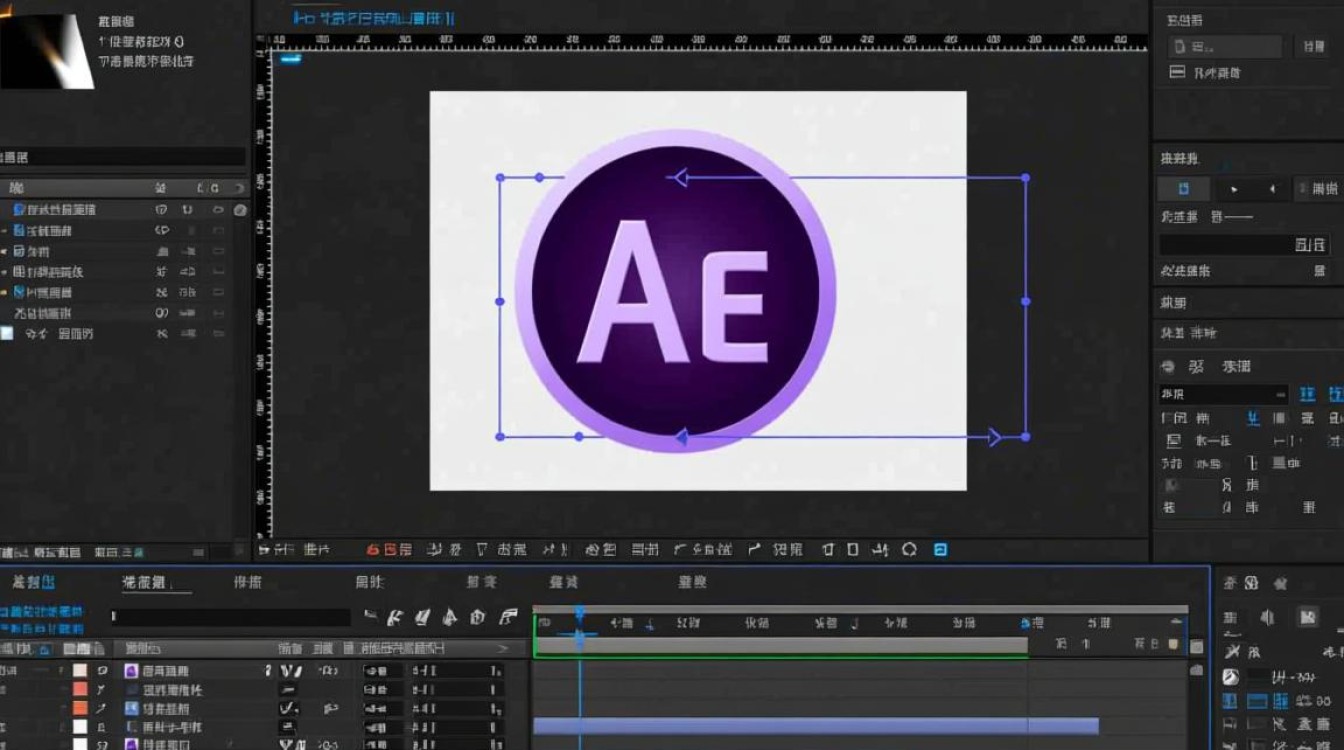Click the mask handle at the left edge midpoint
This screenshot has height=750, width=1344.
[500, 301]
